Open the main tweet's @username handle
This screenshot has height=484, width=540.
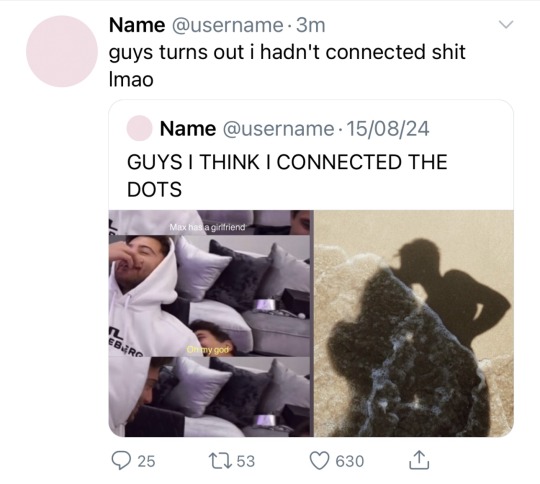(x=227, y=25)
